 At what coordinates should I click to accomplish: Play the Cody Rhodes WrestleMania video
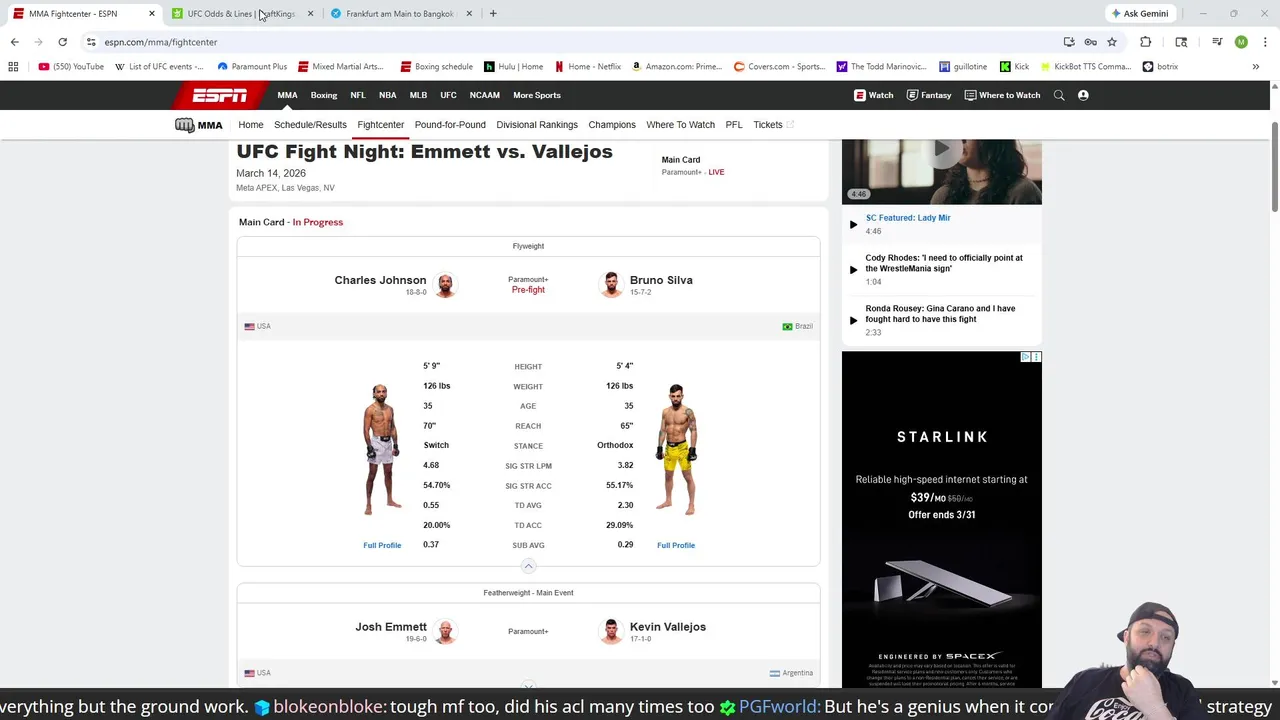click(x=853, y=269)
